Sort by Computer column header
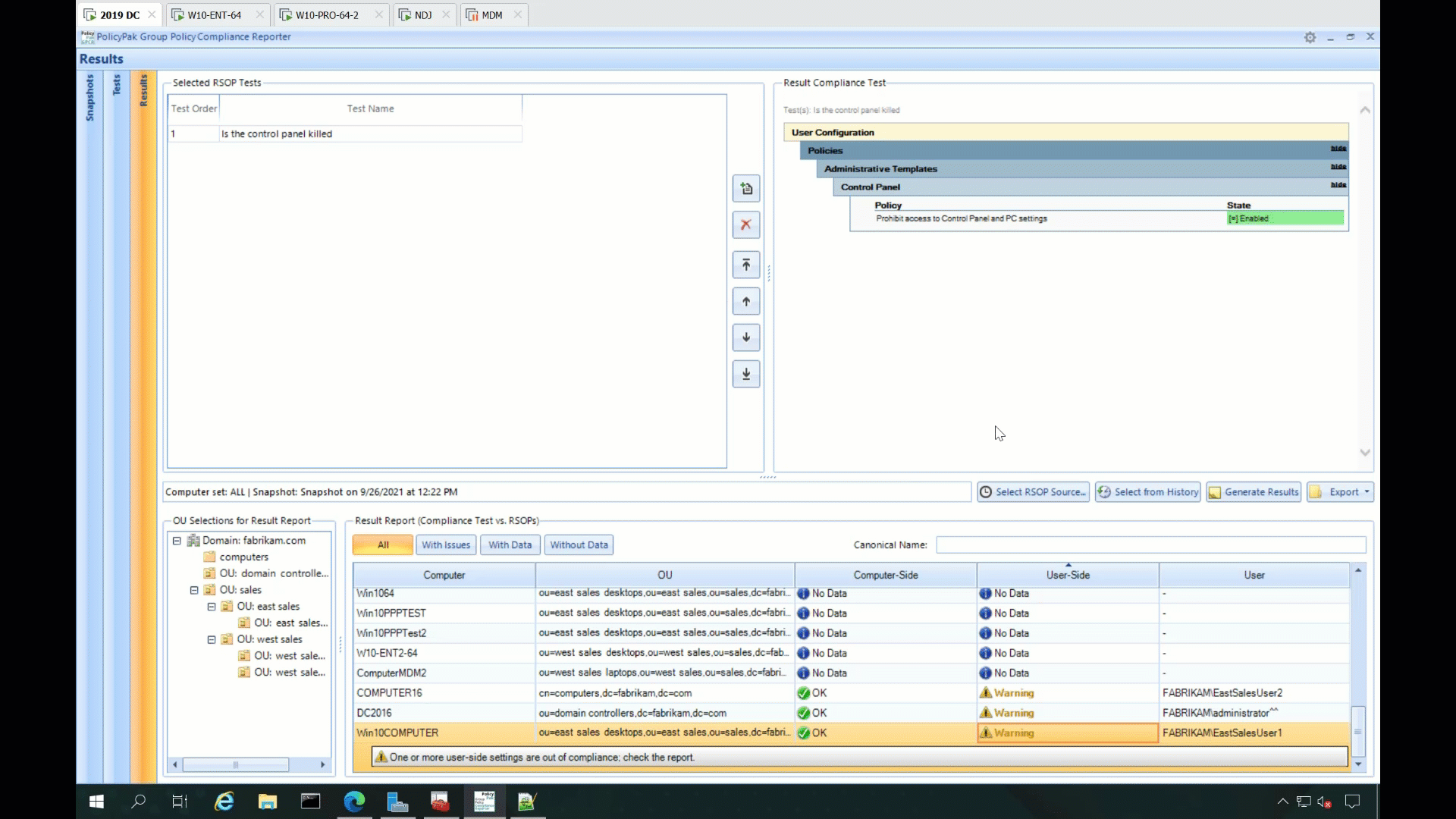The width and height of the screenshot is (1456, 819). (444, 576)
